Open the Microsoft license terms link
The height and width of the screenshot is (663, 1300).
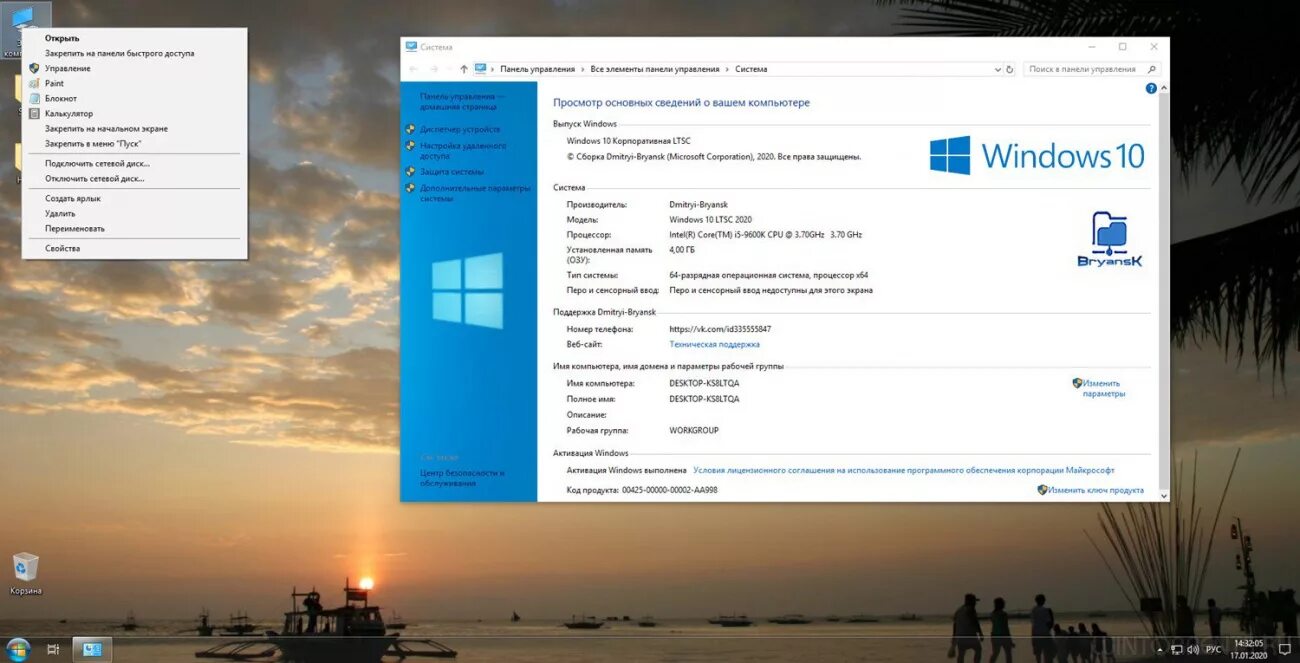(903, 470)
